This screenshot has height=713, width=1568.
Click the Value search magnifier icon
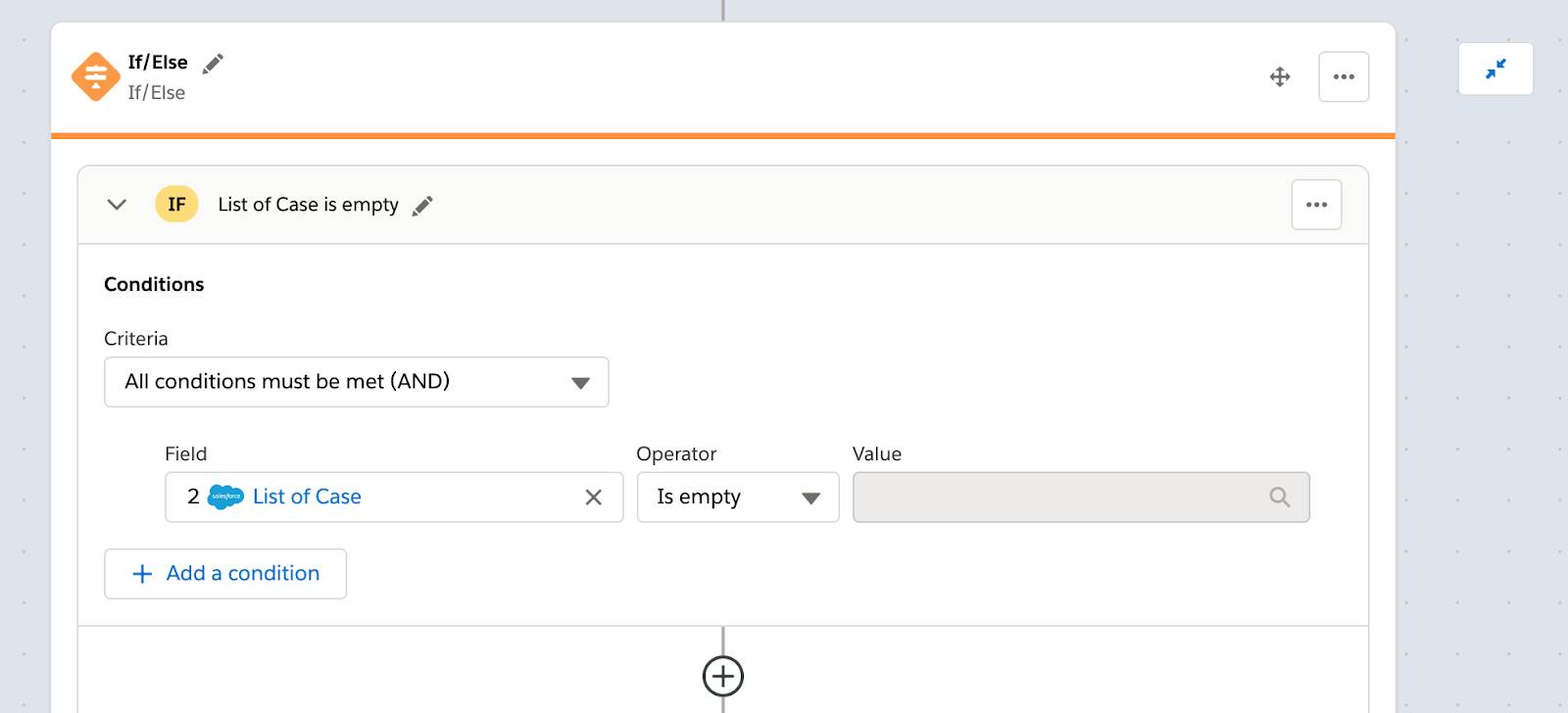[1279, 498]
